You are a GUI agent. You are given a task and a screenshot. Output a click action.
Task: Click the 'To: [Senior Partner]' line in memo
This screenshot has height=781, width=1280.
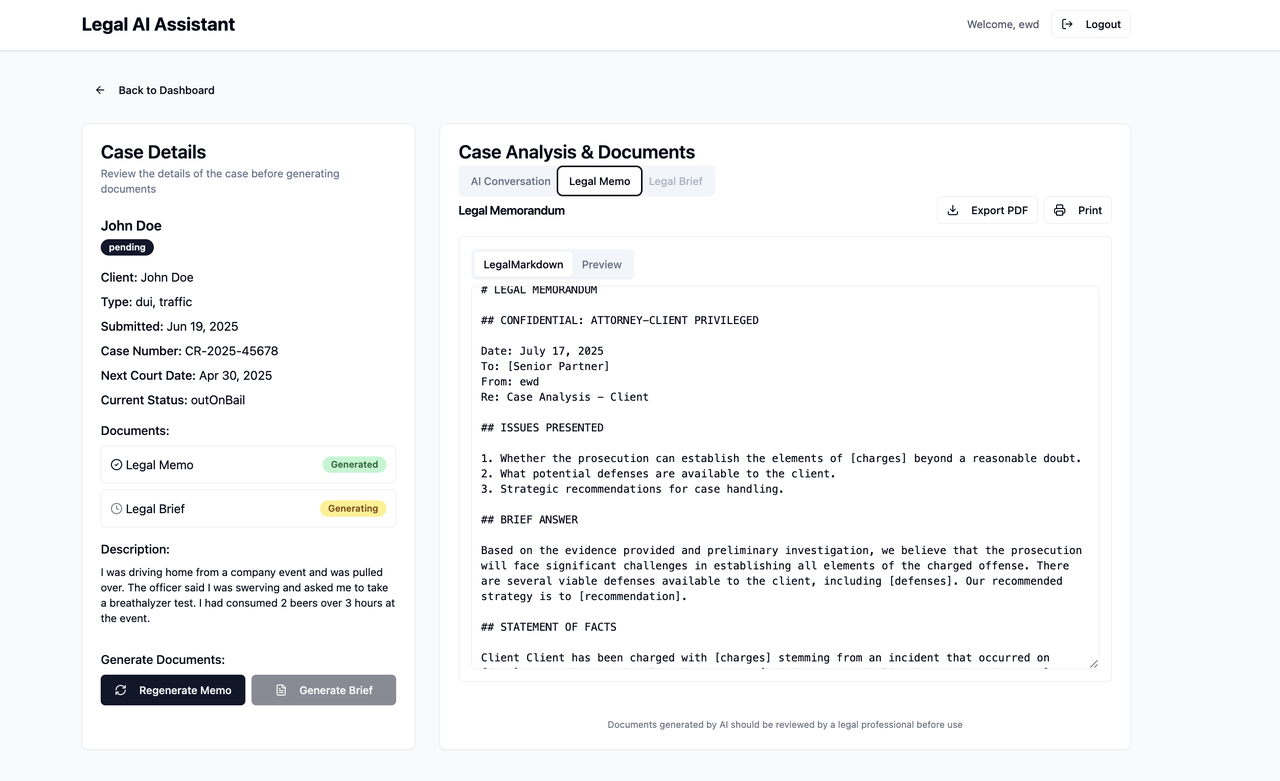pyautogui.click(x=545, y=366)
